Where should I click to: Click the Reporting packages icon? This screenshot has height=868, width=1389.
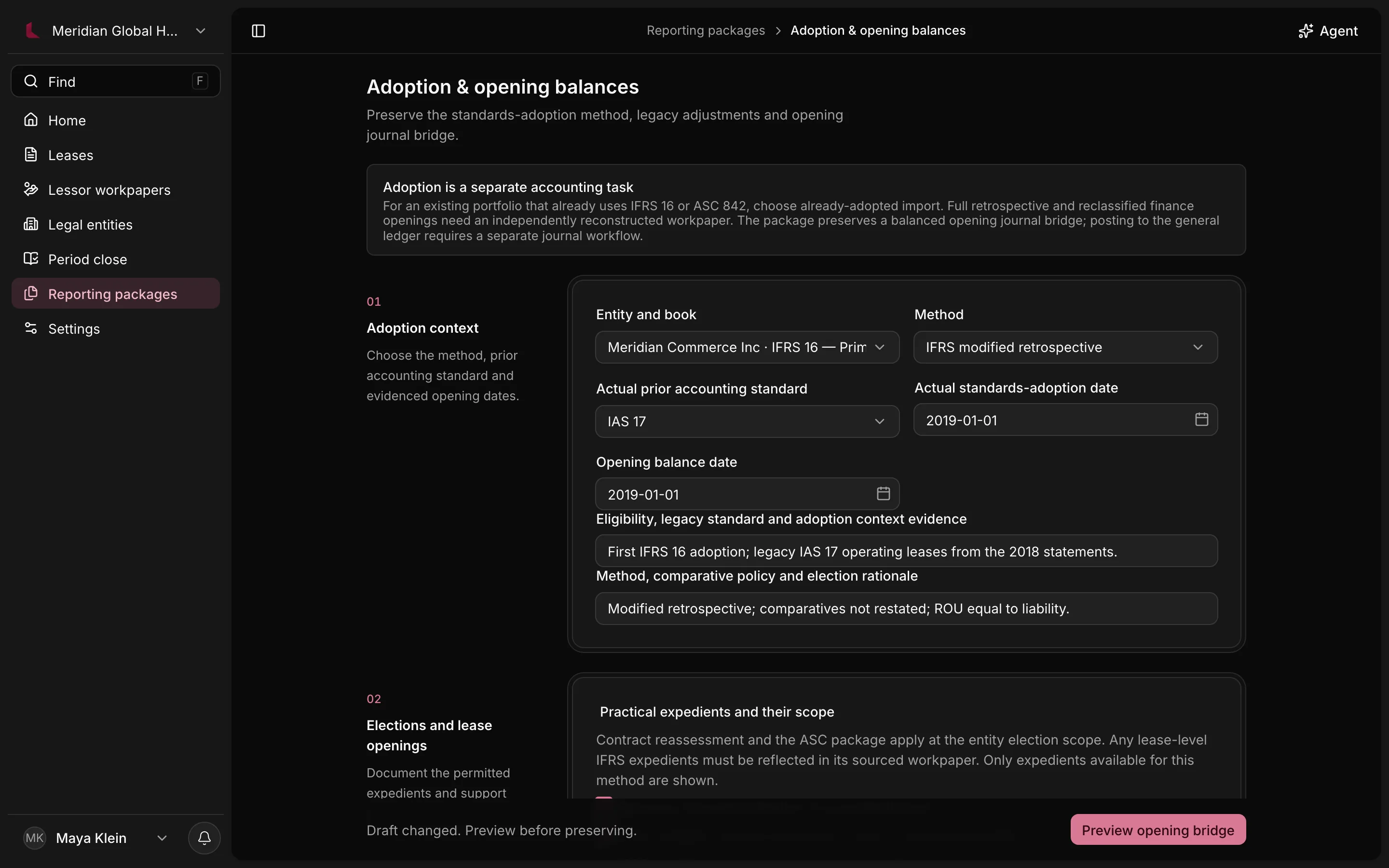pyautogui.click(x=31, y=293)
